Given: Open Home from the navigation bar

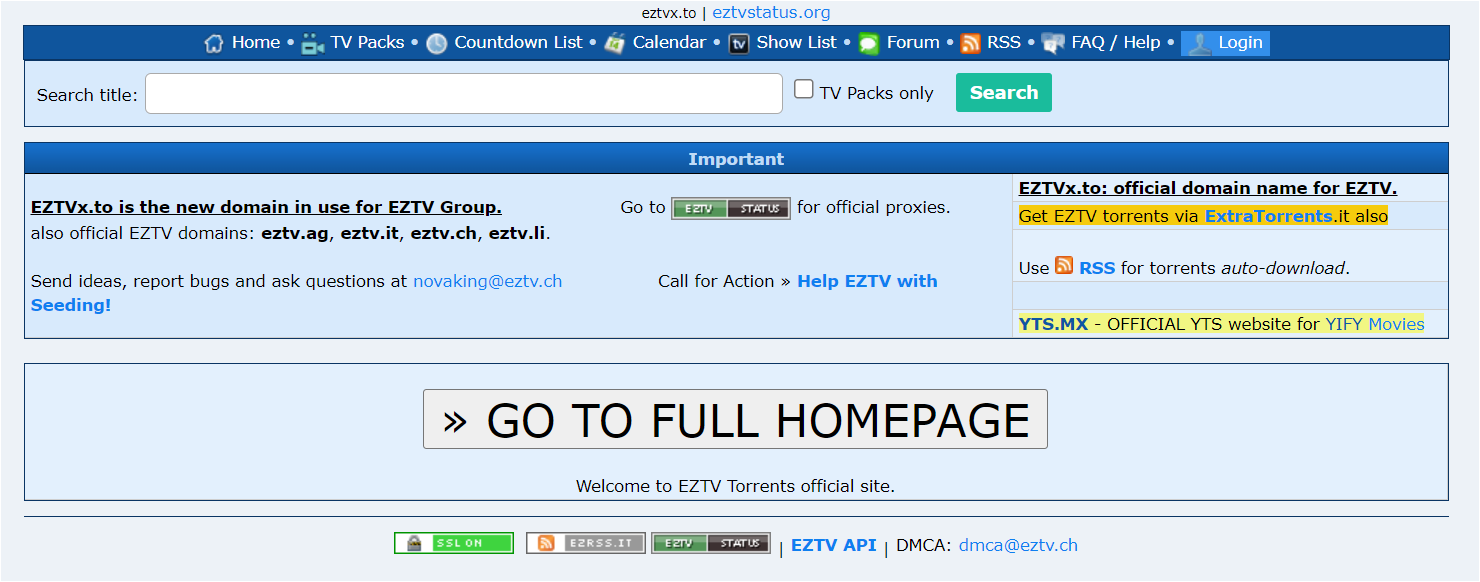Looking at the screenshot, I should click(256, 42).
